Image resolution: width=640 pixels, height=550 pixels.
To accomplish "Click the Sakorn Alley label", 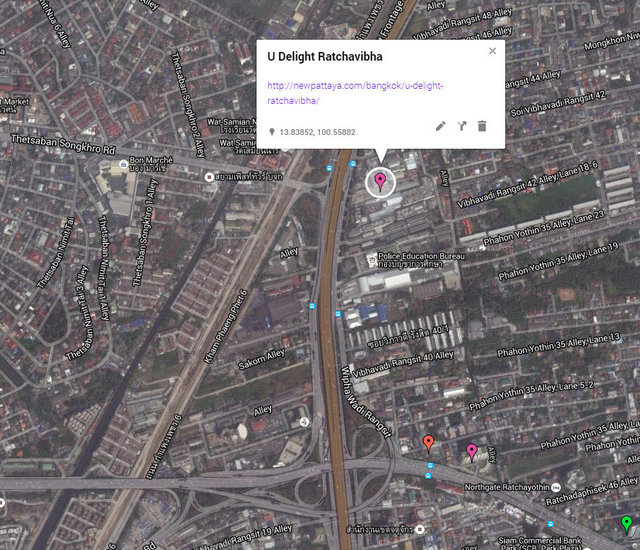I will click(261, 359).
